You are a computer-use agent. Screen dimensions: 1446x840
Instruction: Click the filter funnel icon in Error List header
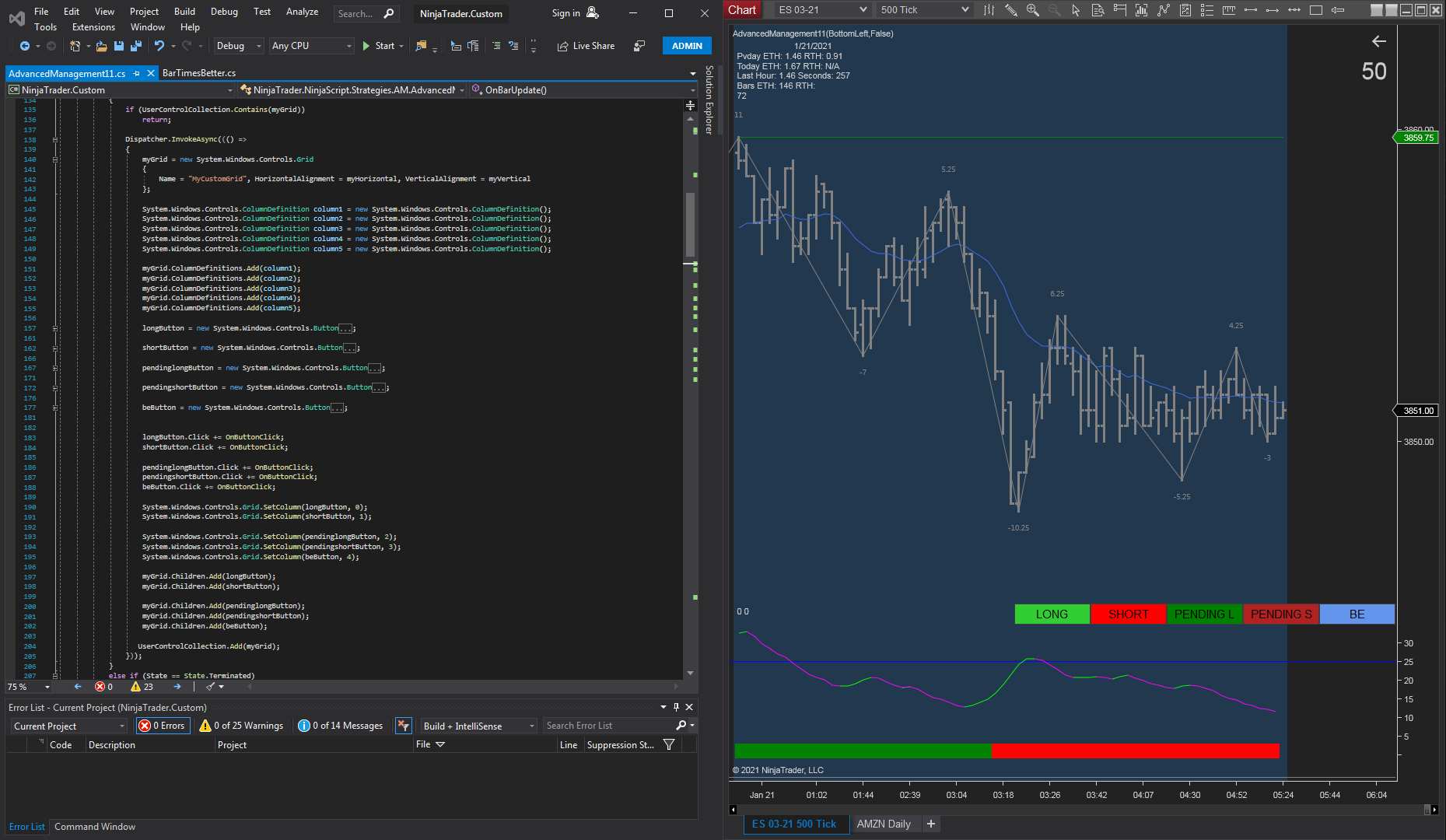[x=668, y=745]
